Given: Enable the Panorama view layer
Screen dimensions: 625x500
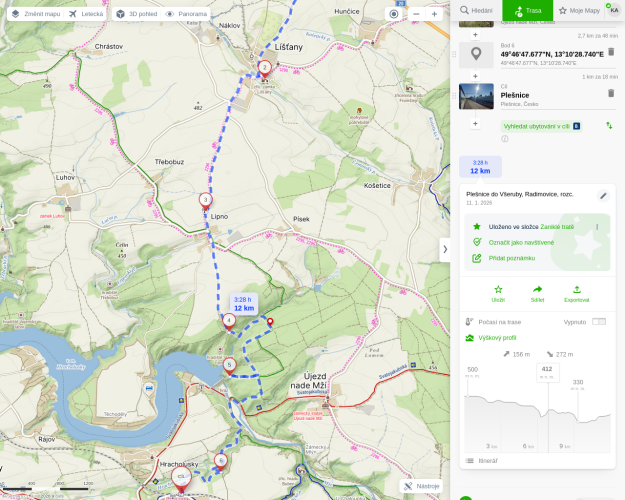Looking at the screenshot, I should click(187, 14).
